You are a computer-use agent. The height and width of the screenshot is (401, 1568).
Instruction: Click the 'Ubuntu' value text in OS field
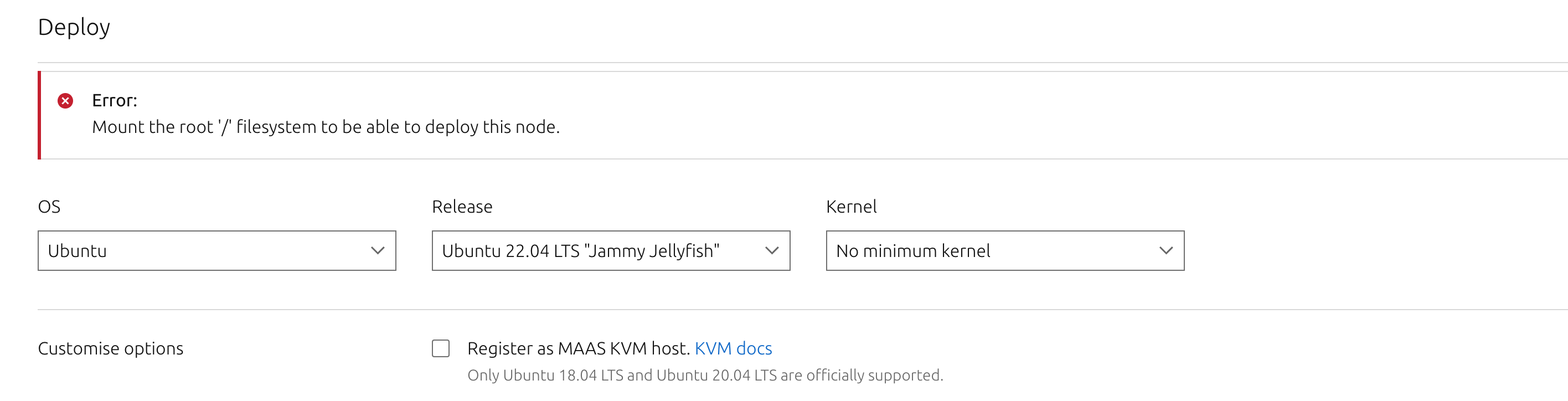[x=78, y=251]
